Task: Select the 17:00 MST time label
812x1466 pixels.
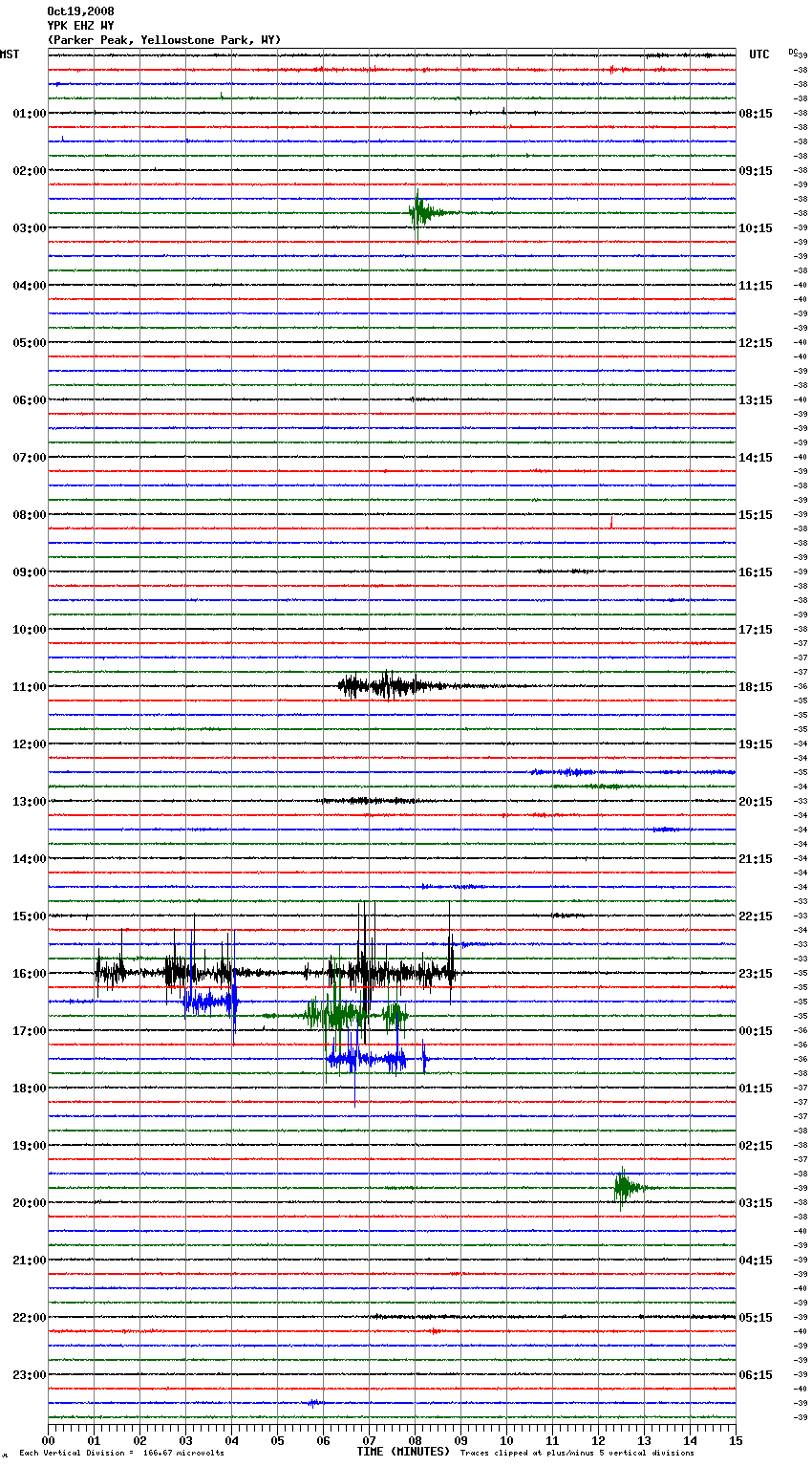Action: click(30, 1031)
